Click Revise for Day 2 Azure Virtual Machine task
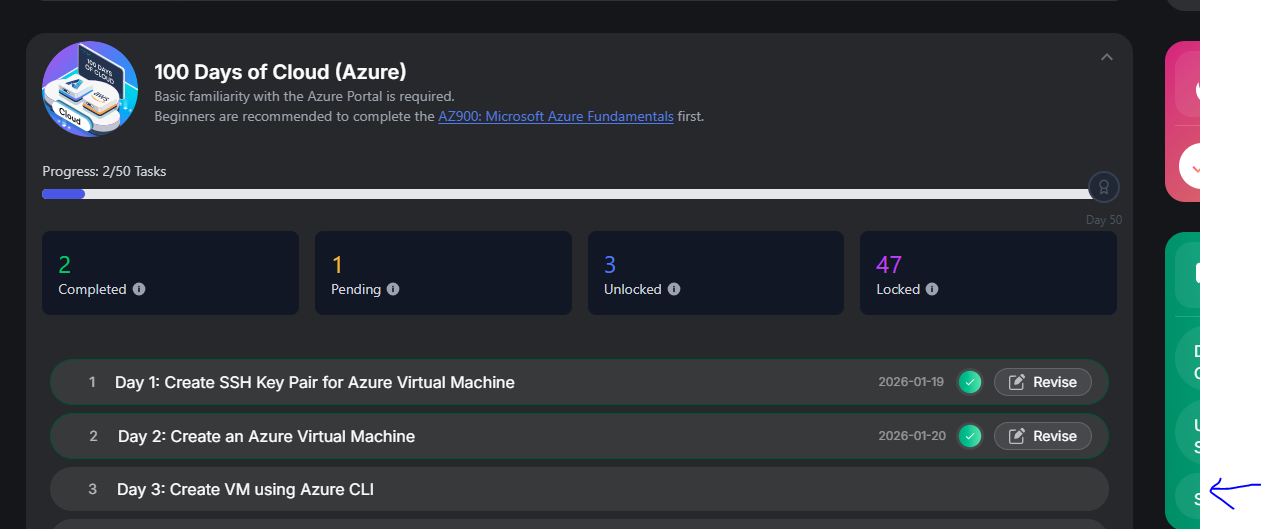The width and height of the screenshot is (1261, 529). (x=1043, y=436)
